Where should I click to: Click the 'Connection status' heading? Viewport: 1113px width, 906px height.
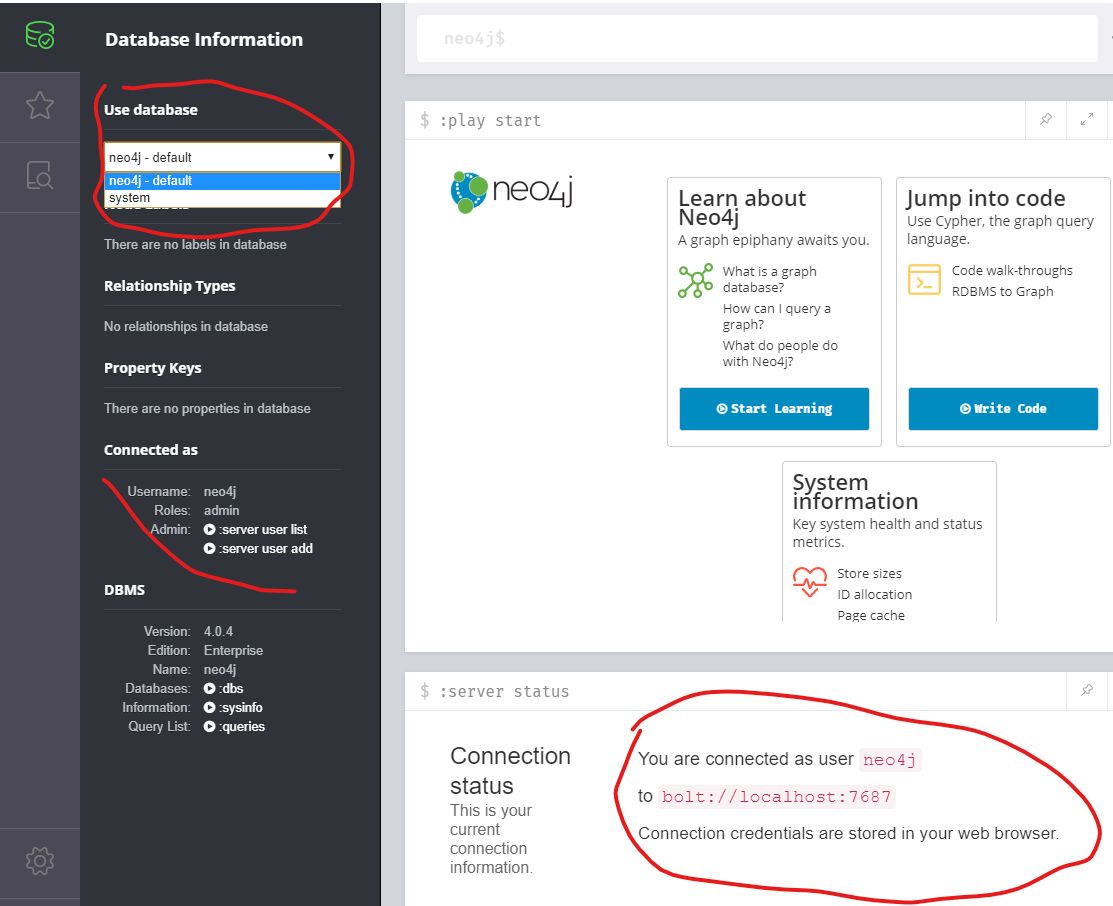coord(510,770)
